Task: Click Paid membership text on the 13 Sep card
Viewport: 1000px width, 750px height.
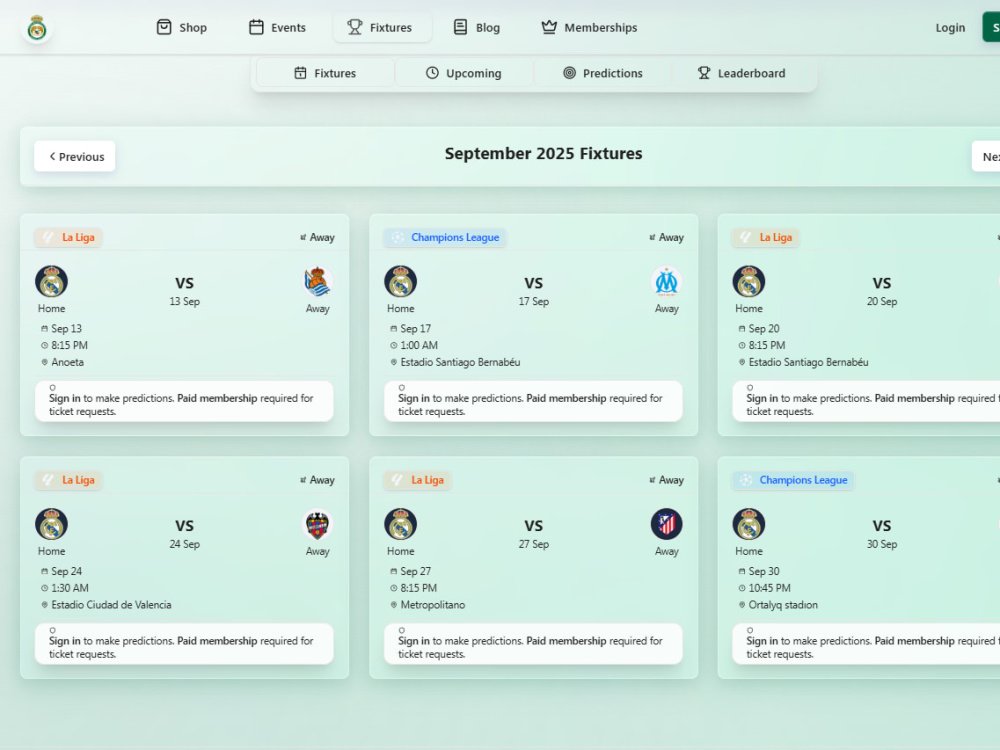Action: tap(217, 398)
